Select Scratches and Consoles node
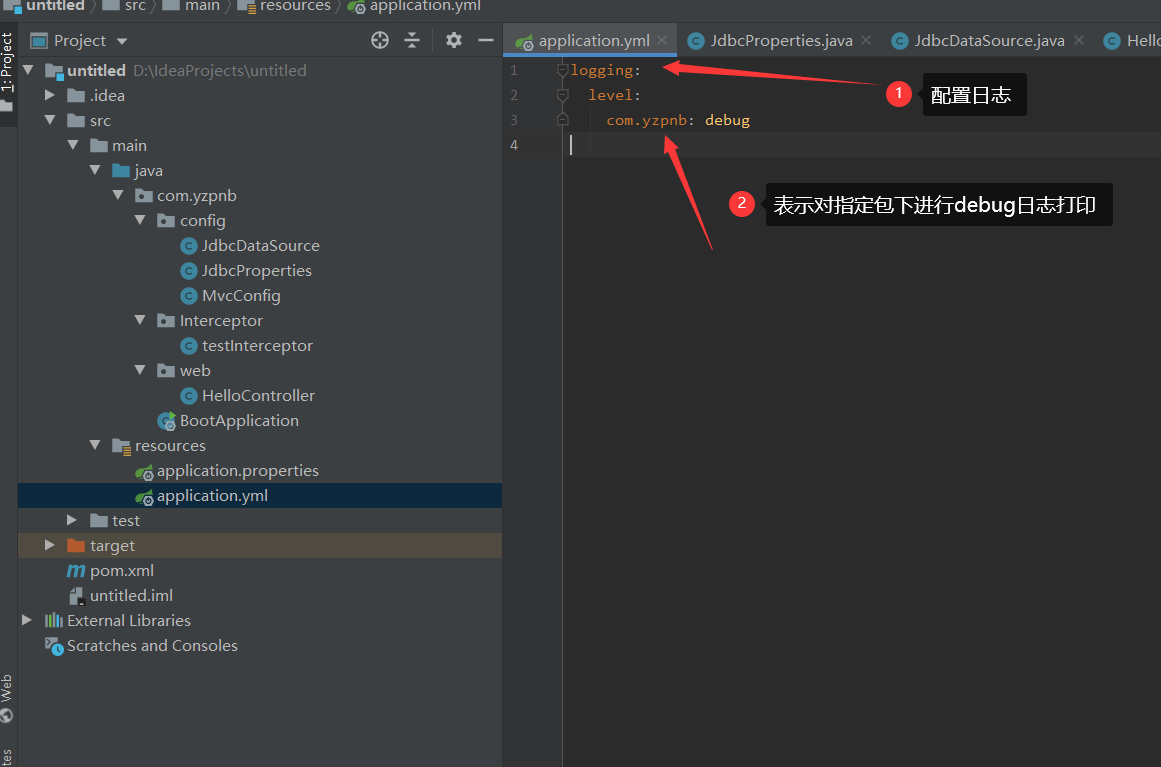This screenshot has width=1161, height=767. pos(153,646)
